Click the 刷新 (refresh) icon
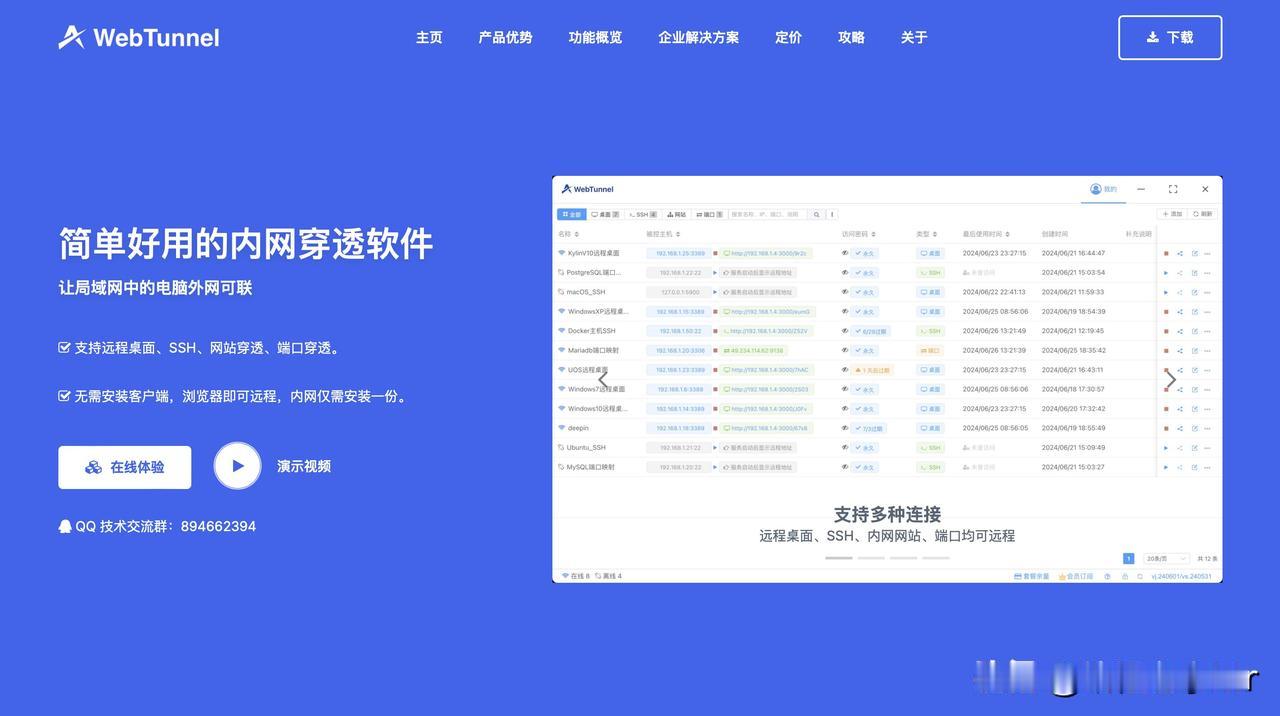Screen dimensions: 1280x716 [1196, 214]
